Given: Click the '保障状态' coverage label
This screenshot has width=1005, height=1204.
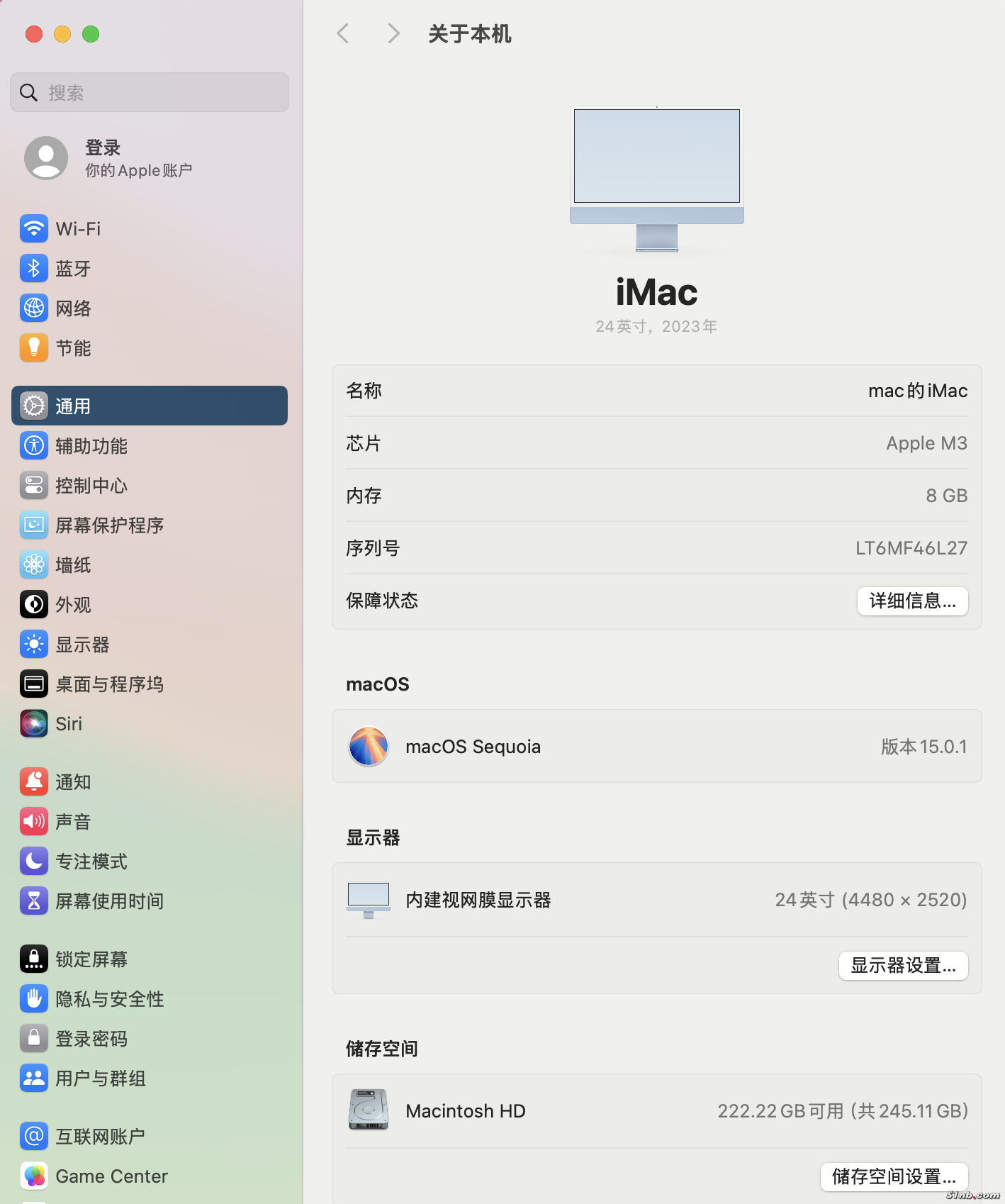Looking at the screenshot, I should click(382, 601).
